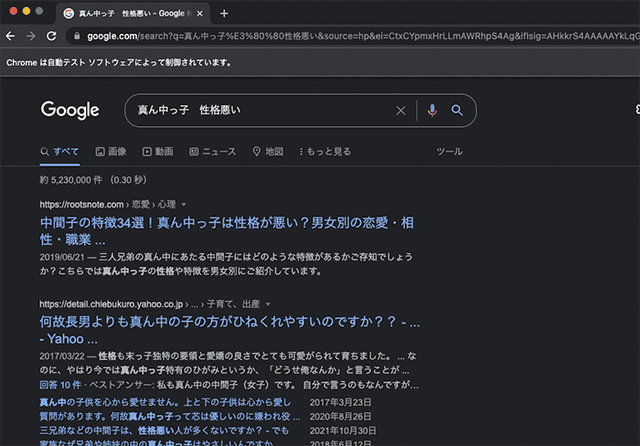
Task: Open the 回答 10 件 link
Action: (60, 385)
